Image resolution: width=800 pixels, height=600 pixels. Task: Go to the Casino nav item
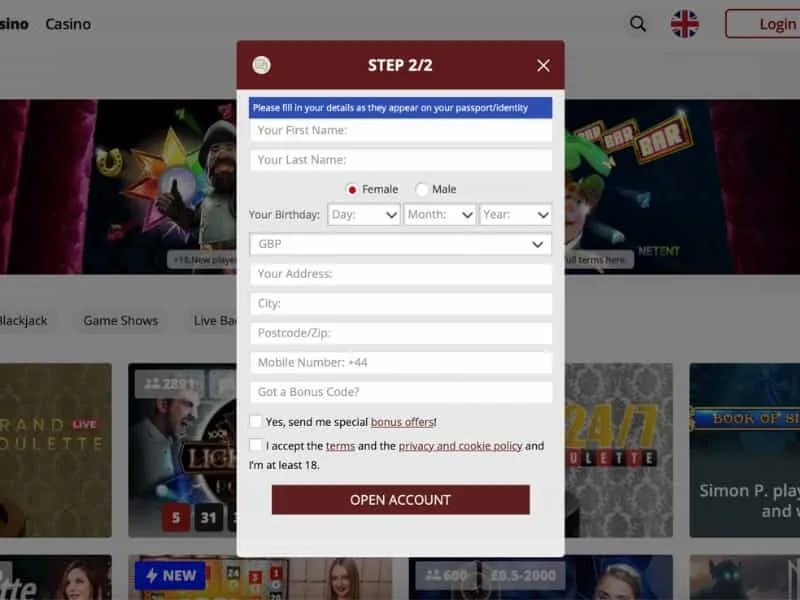68,24
